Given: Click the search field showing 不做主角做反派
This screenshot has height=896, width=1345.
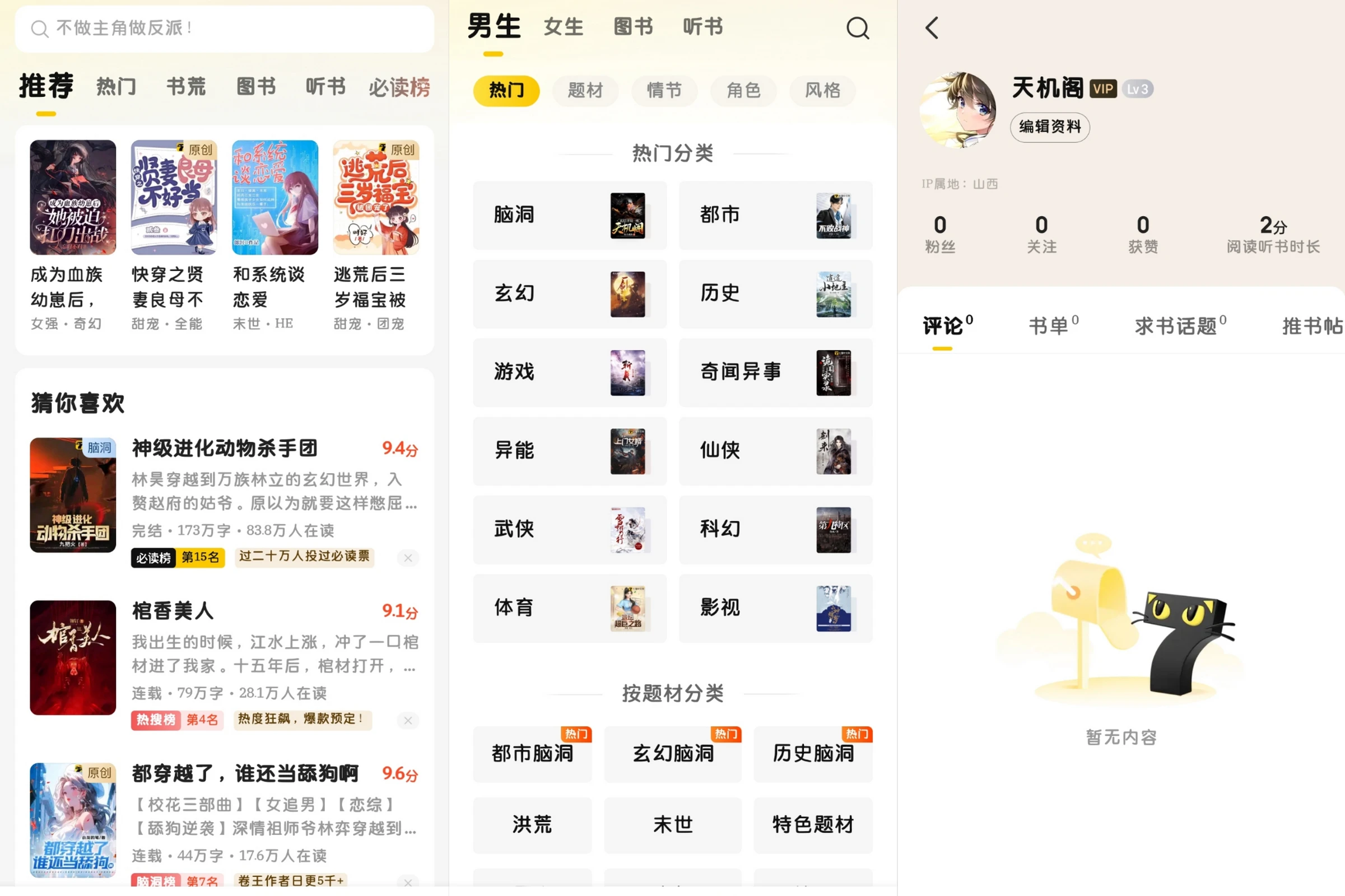Looking at the screenshot, I should point(224,29).
